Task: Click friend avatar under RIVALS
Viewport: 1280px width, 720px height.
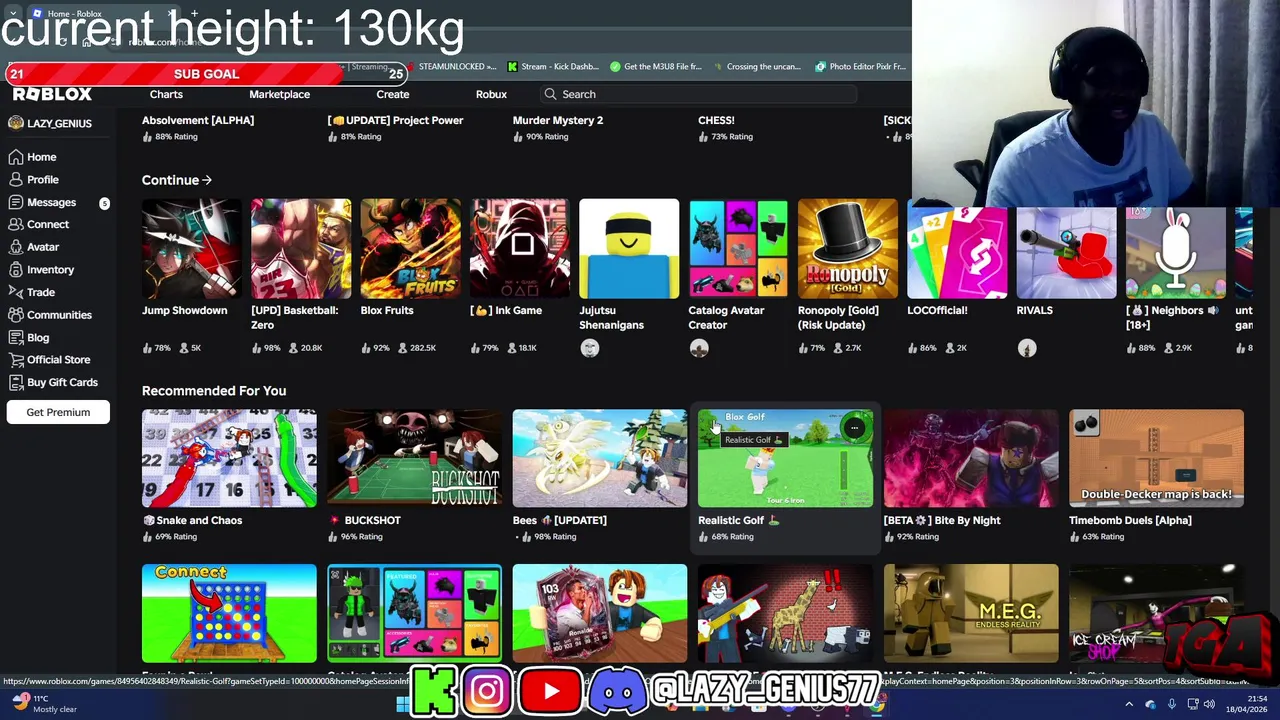Action: pyautogui.click(x=1027, y=348)
